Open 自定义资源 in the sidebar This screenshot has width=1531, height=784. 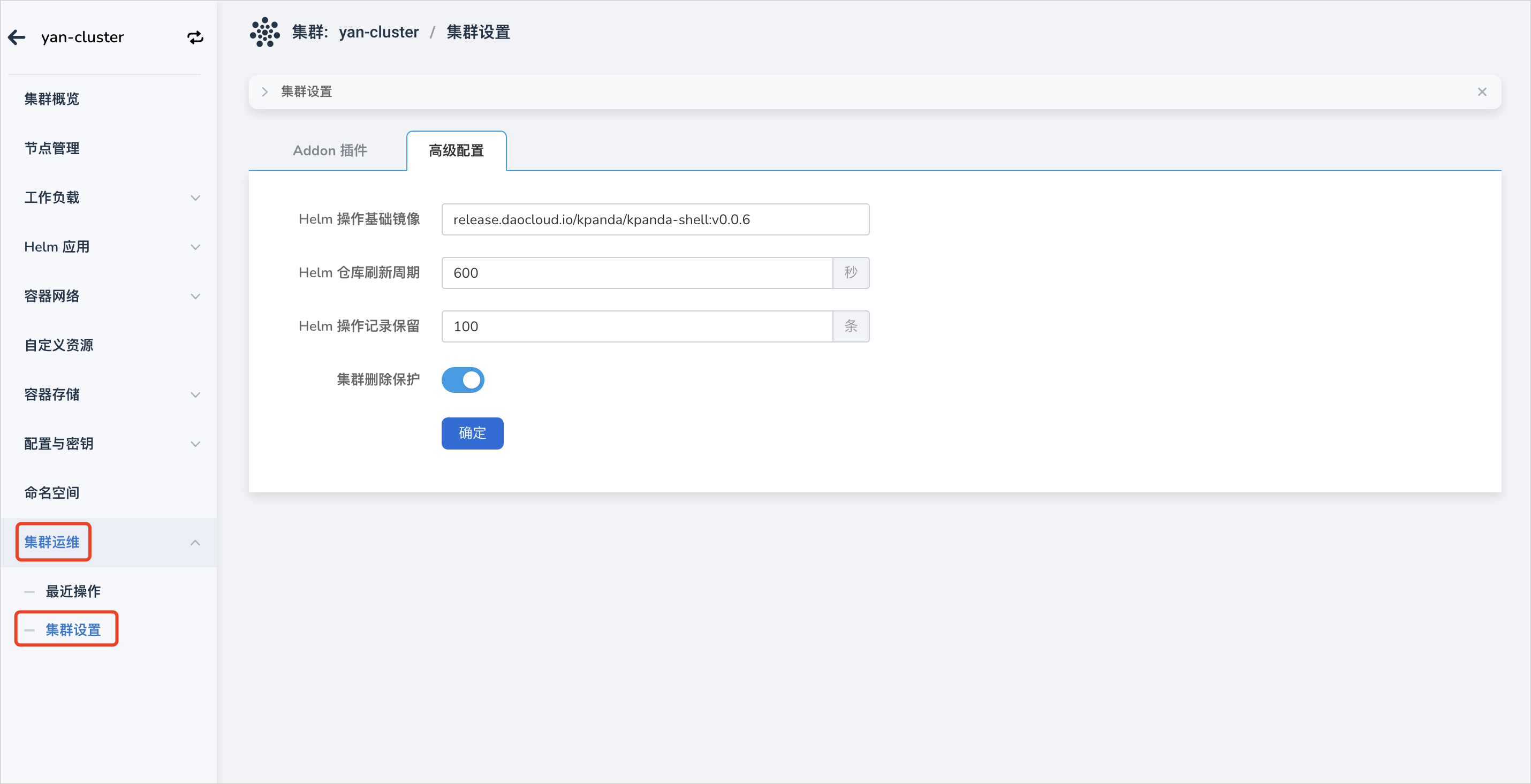click(x=59, y=346)
